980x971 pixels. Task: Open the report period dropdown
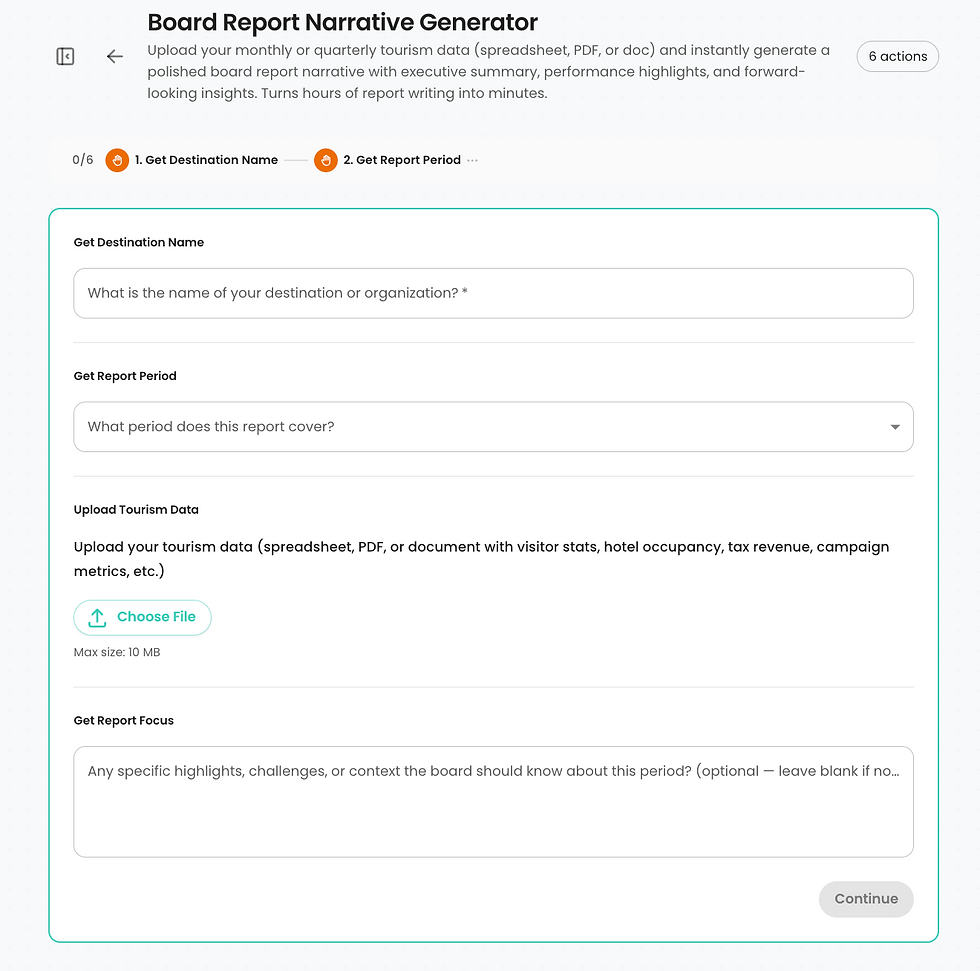pos(493,426)
